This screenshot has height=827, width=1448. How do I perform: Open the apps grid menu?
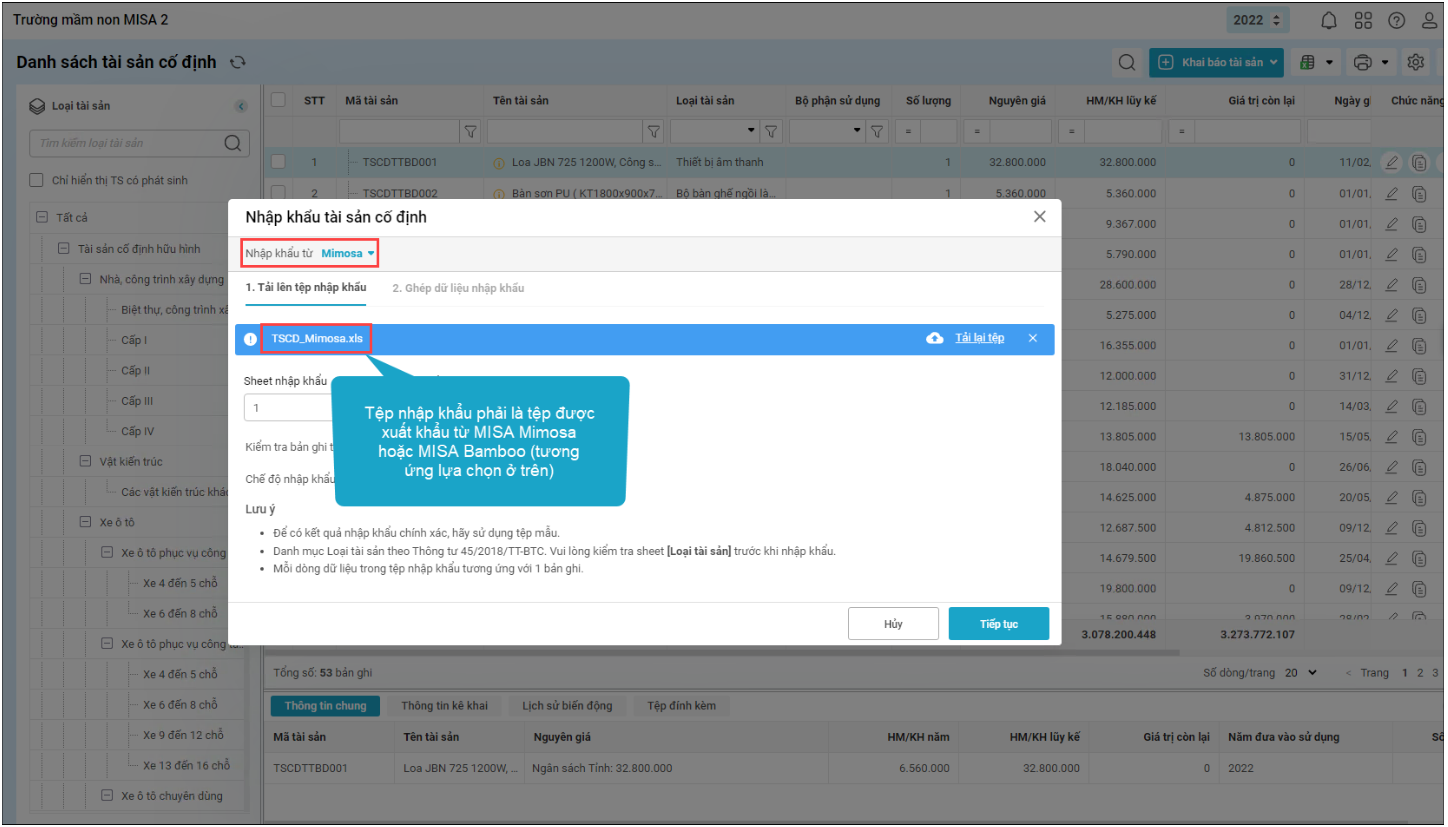pos(1363,20)
